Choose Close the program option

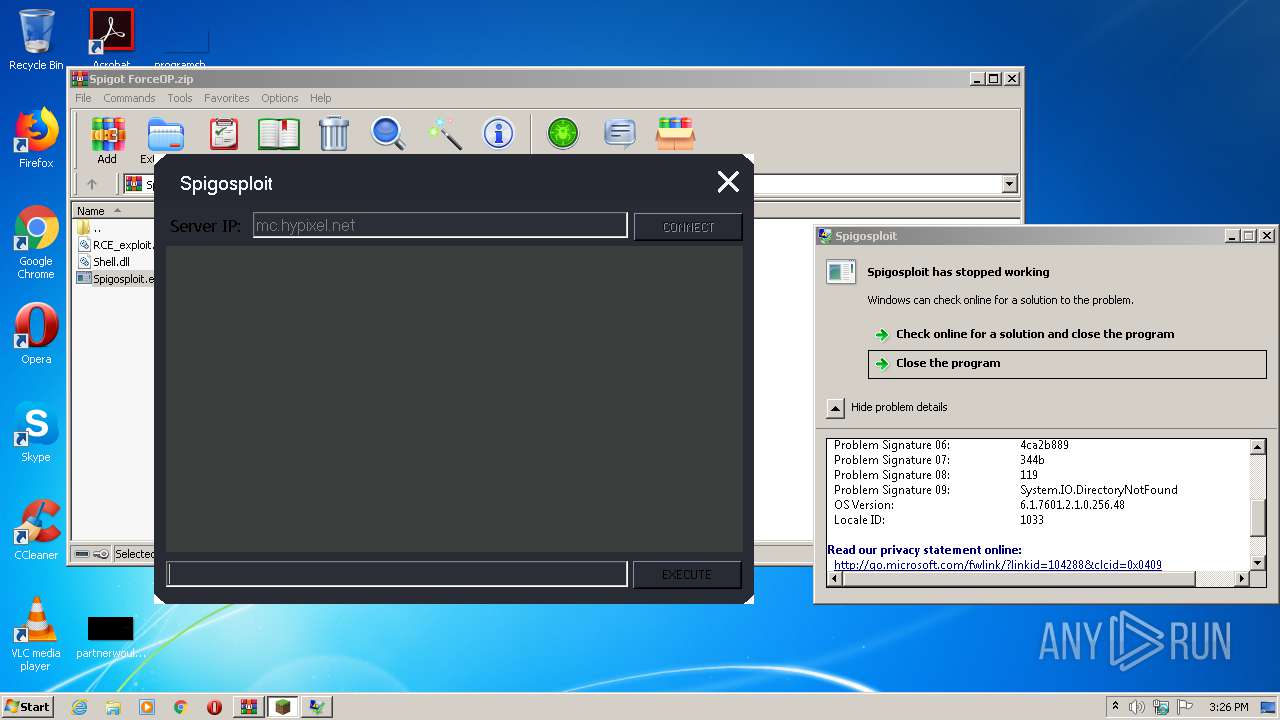pos(1067,364)
